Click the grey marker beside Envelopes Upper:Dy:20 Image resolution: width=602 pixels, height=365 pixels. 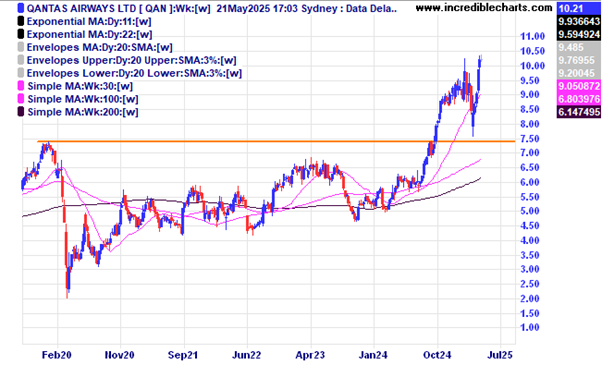21,60
